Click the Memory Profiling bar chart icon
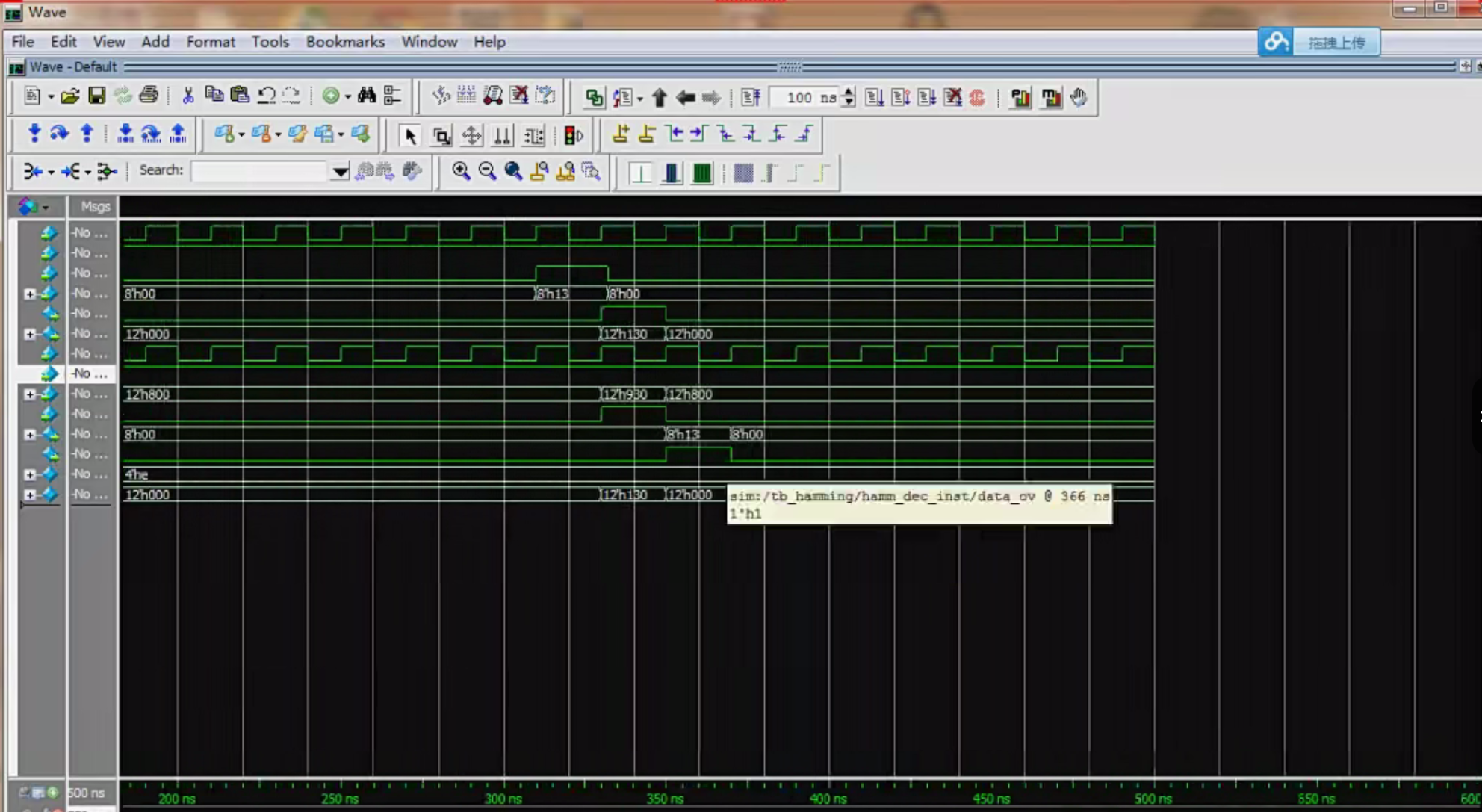The image size is (1482, 812). tap(1050, 98)
